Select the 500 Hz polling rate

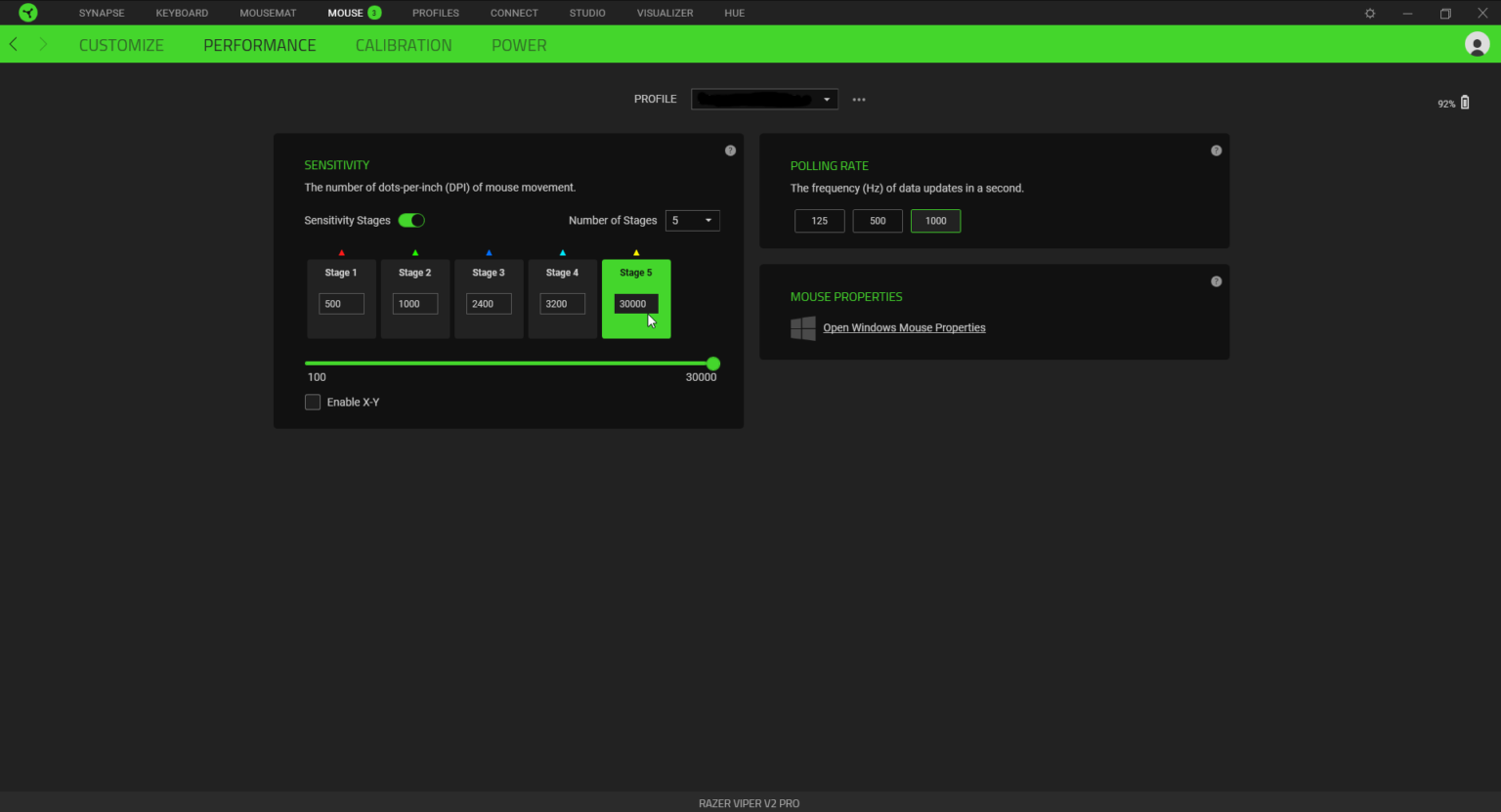tap(878, 221)
